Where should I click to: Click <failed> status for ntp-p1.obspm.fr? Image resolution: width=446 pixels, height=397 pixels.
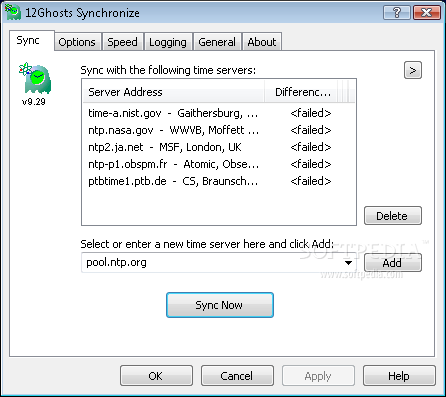pos(311,164)
